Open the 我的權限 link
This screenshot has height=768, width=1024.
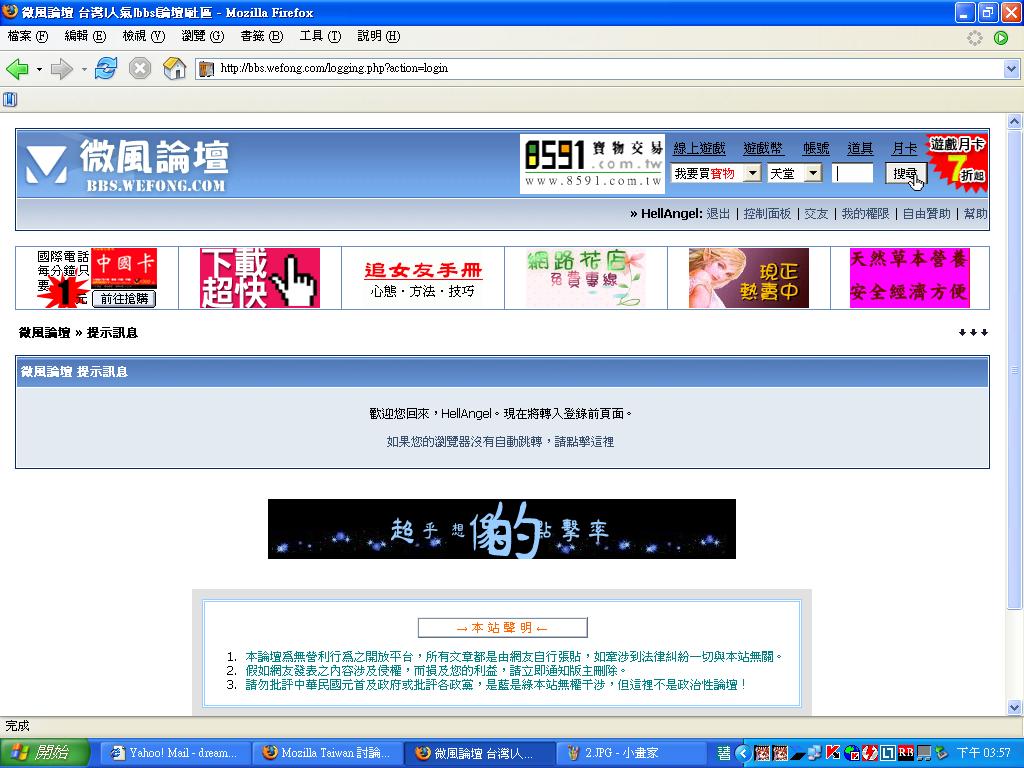(x=865, y=214)
